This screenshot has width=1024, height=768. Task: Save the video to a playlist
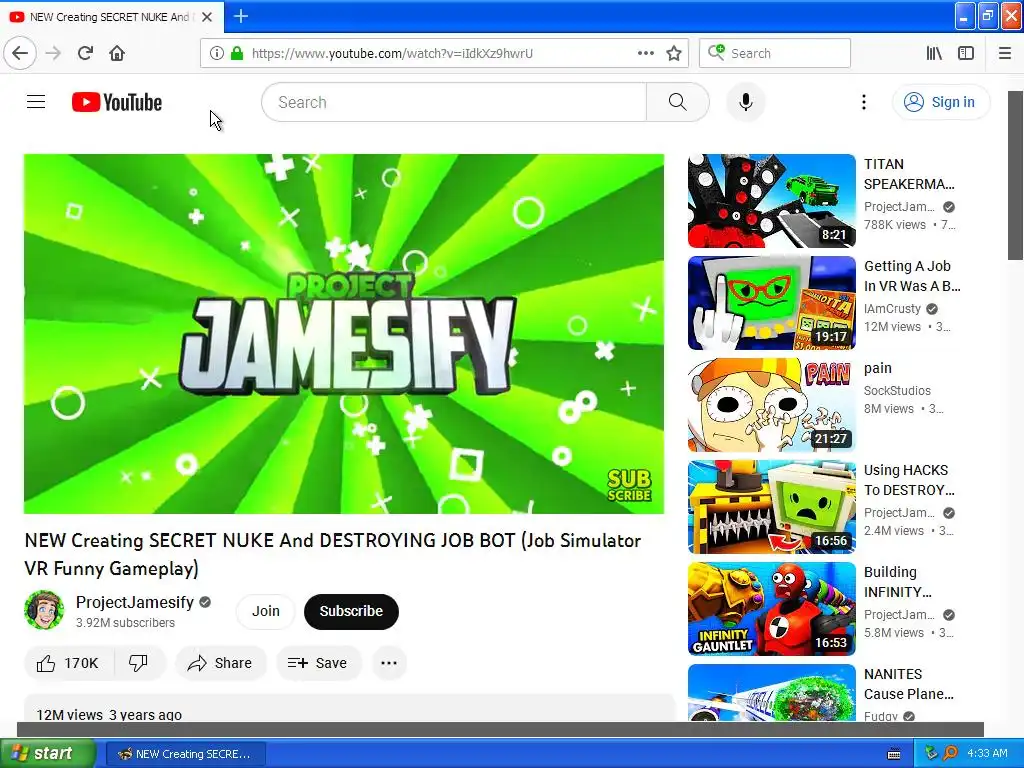click(x=318, y=663)
